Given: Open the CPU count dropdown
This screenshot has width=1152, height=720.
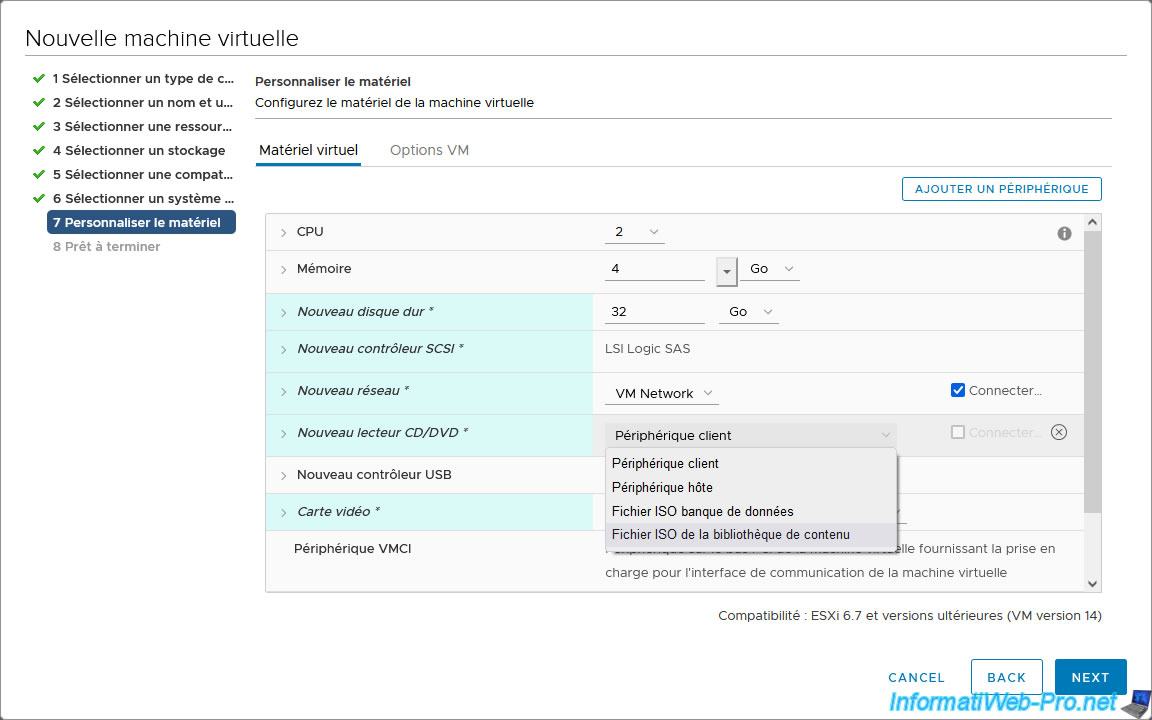Looking at the screenshot, I should [635, 232].
